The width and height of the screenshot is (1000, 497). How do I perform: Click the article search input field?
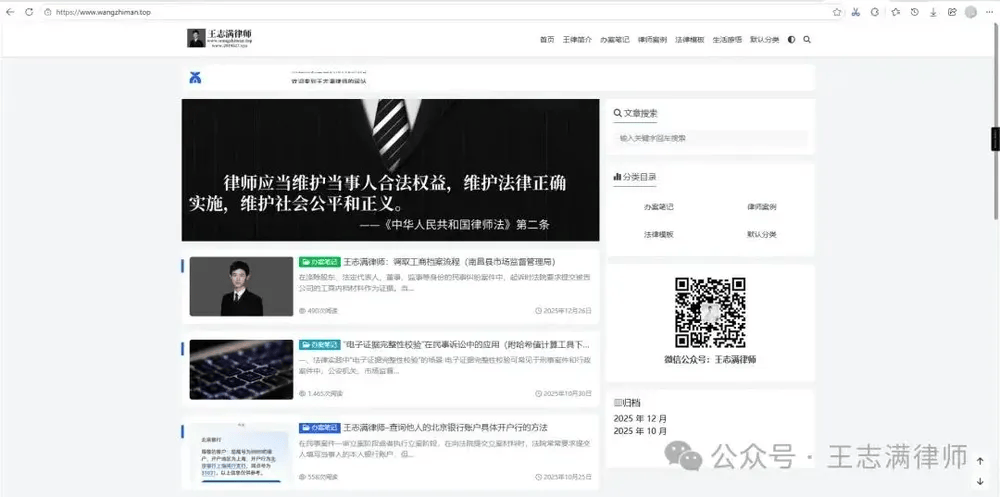pyautogui.click(x=710, y=138)
